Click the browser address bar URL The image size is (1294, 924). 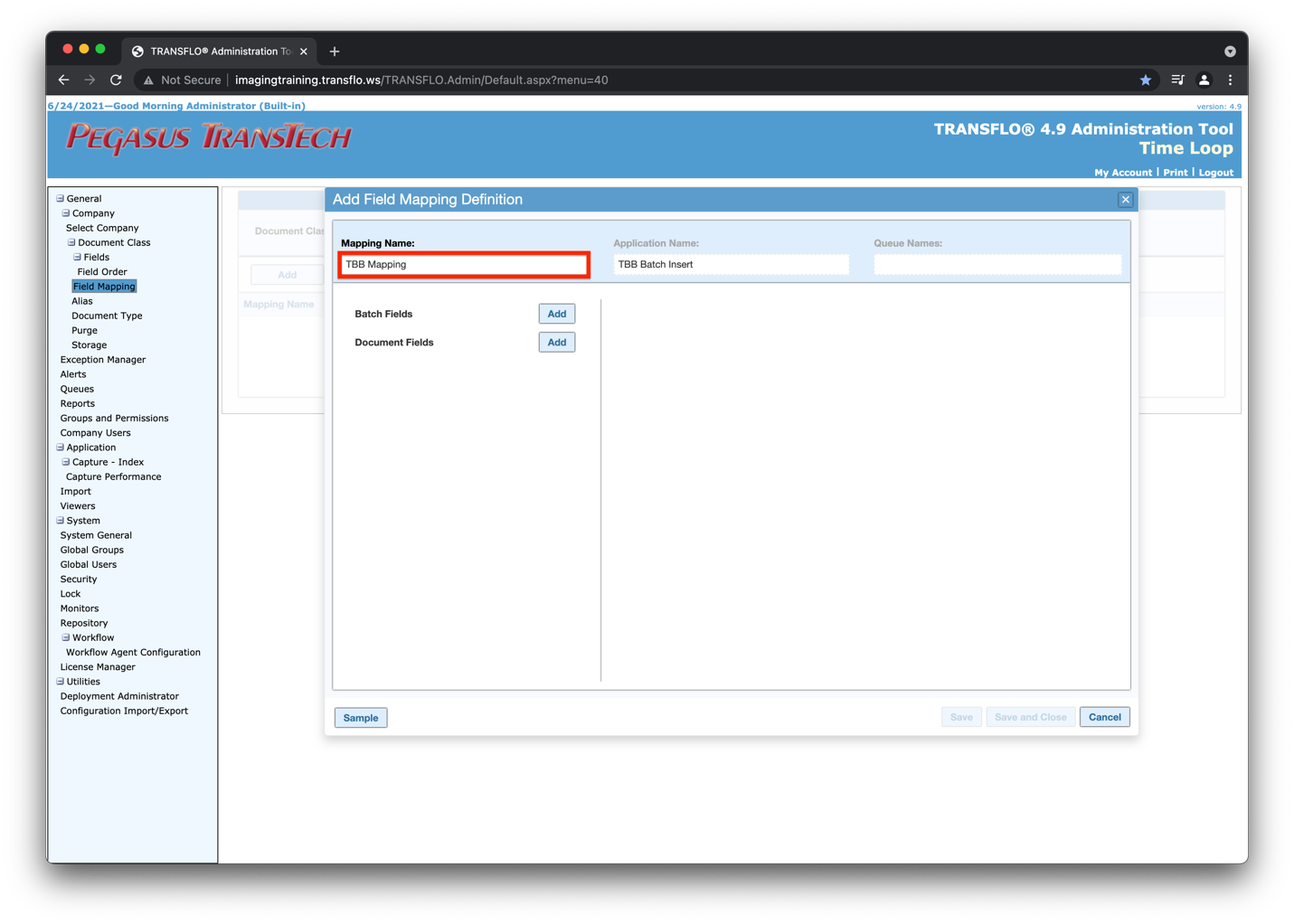point(421,80)
